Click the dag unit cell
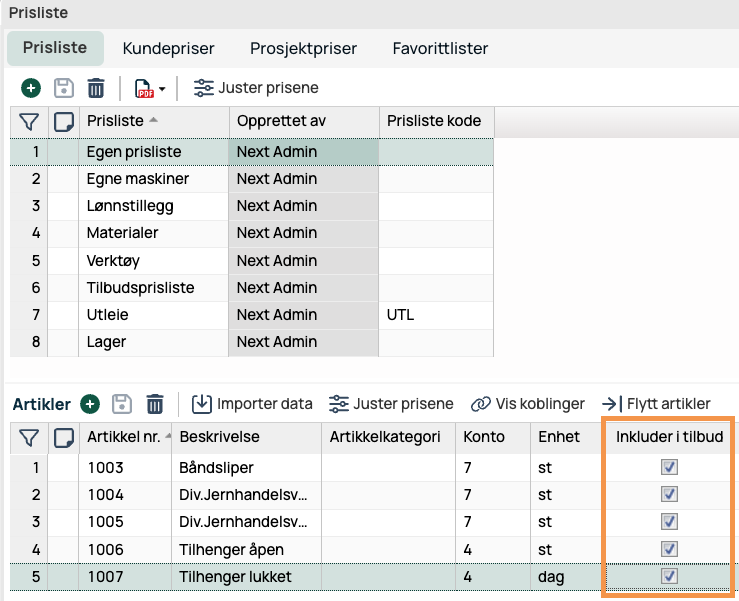 568,576
